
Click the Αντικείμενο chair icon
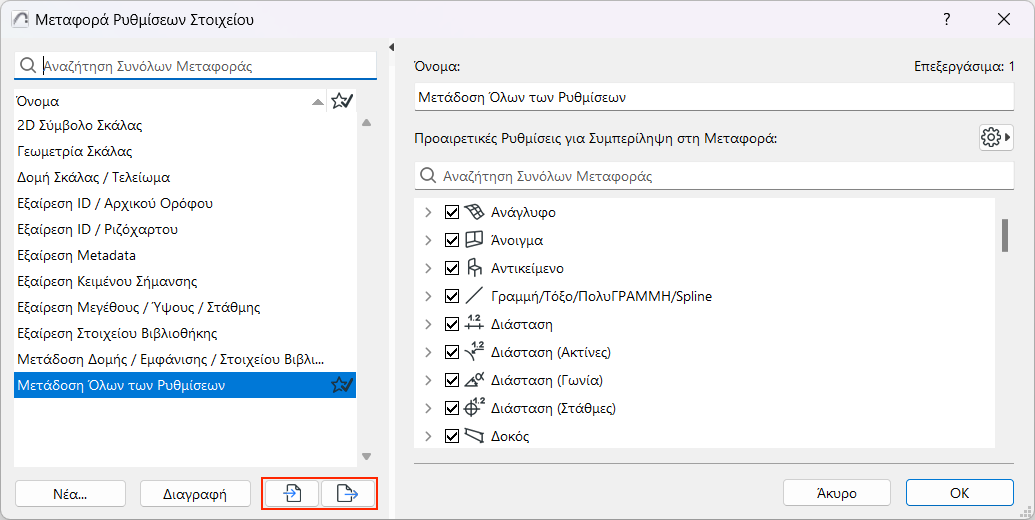(475, 268)
